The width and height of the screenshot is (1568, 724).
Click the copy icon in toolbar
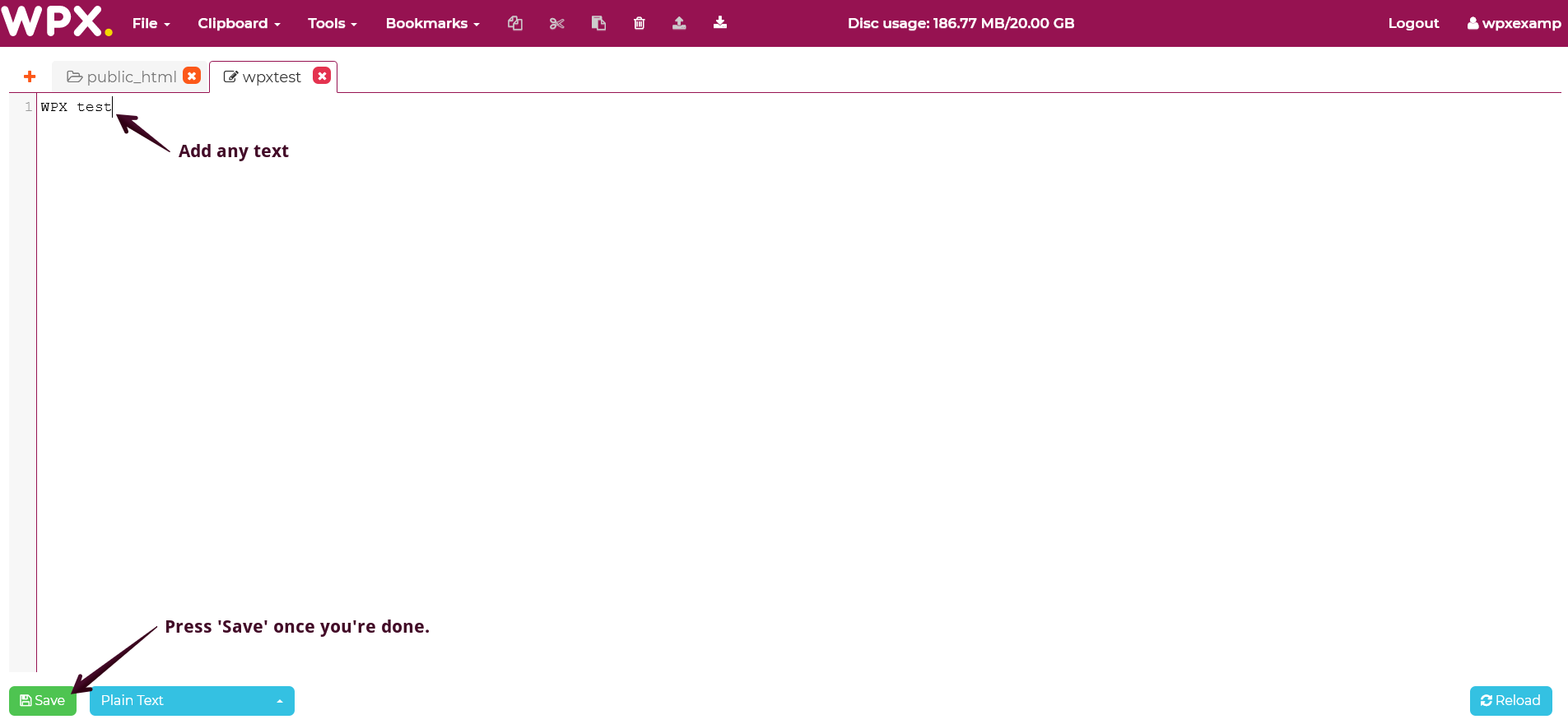click(515, 23)
